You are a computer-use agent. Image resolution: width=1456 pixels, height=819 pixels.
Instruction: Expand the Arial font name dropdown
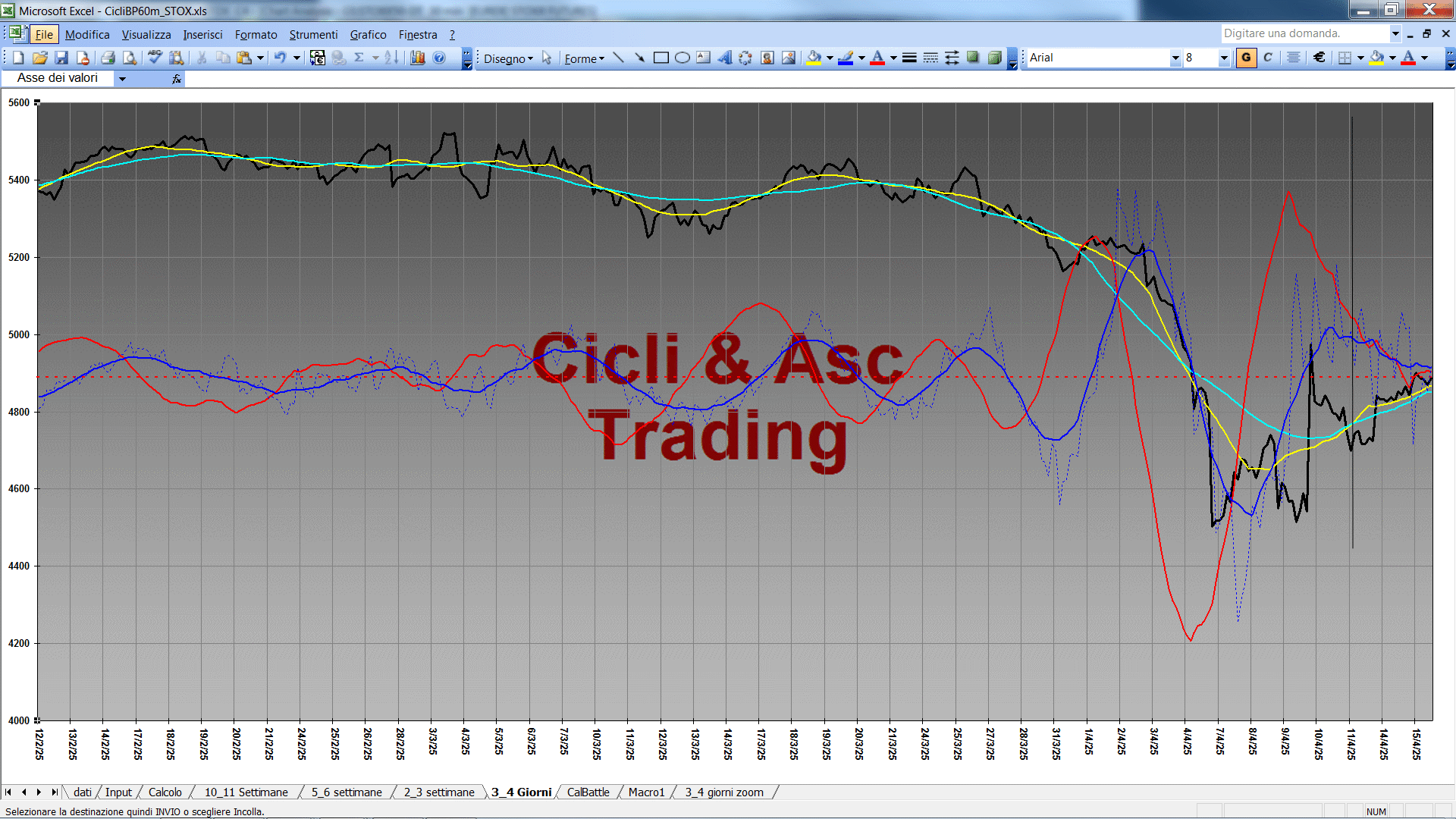[1175, 58]
